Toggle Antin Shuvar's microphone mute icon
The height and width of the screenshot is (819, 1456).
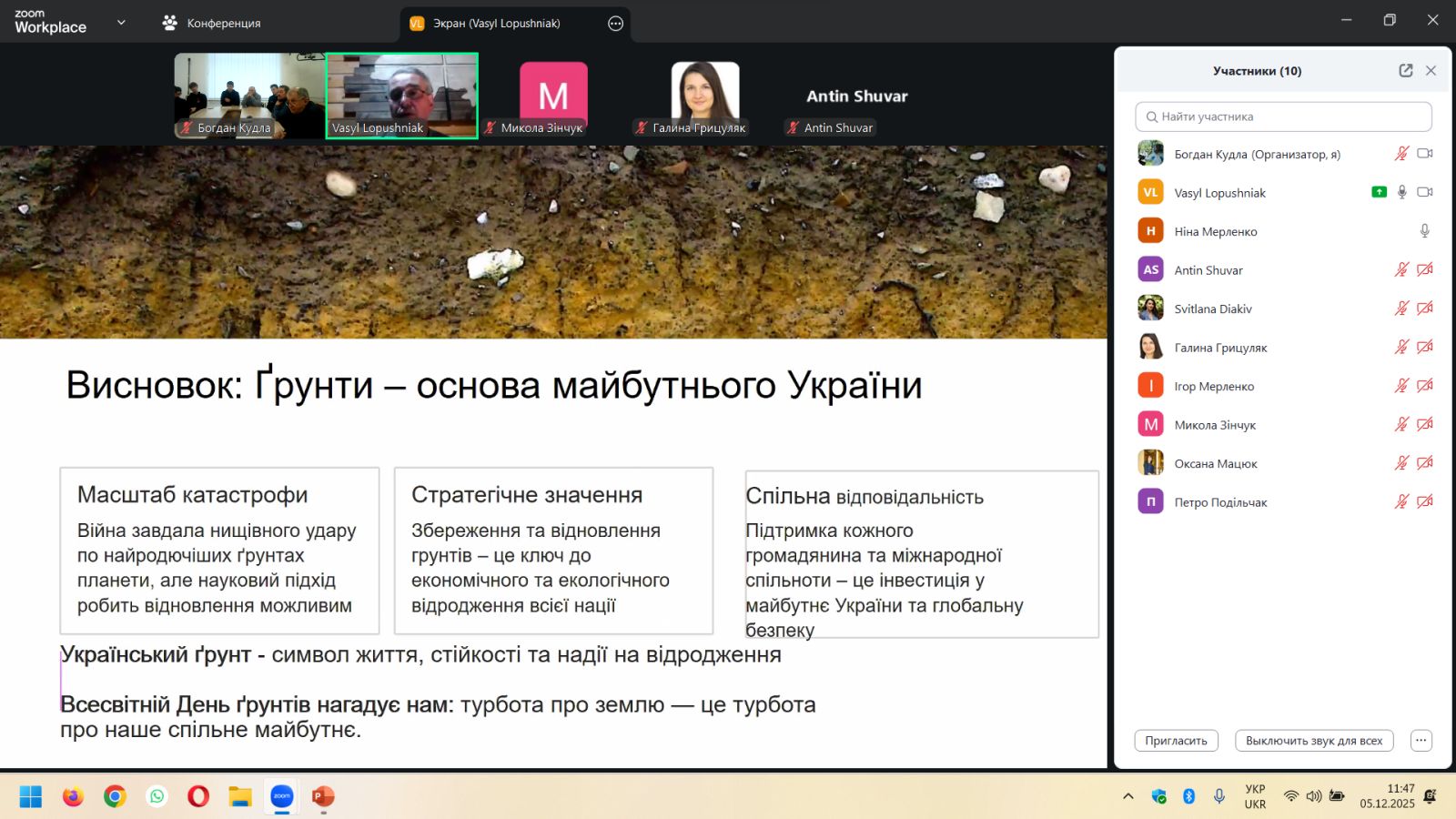pos(1401,269)
